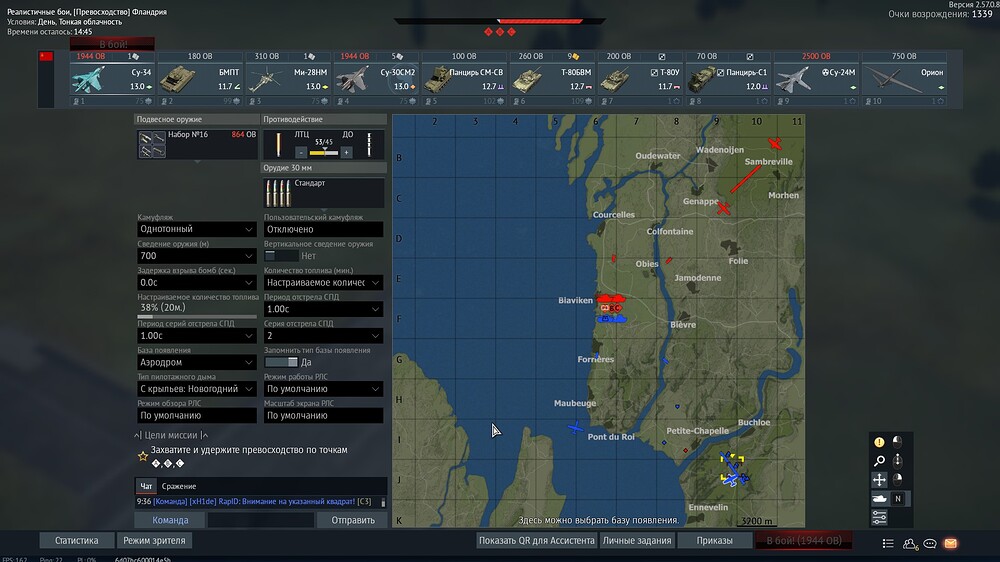Select the Т-80БВМ tank slot
Image resolution: width=1000 pixels, height=562 pixels.
[552, 78]
